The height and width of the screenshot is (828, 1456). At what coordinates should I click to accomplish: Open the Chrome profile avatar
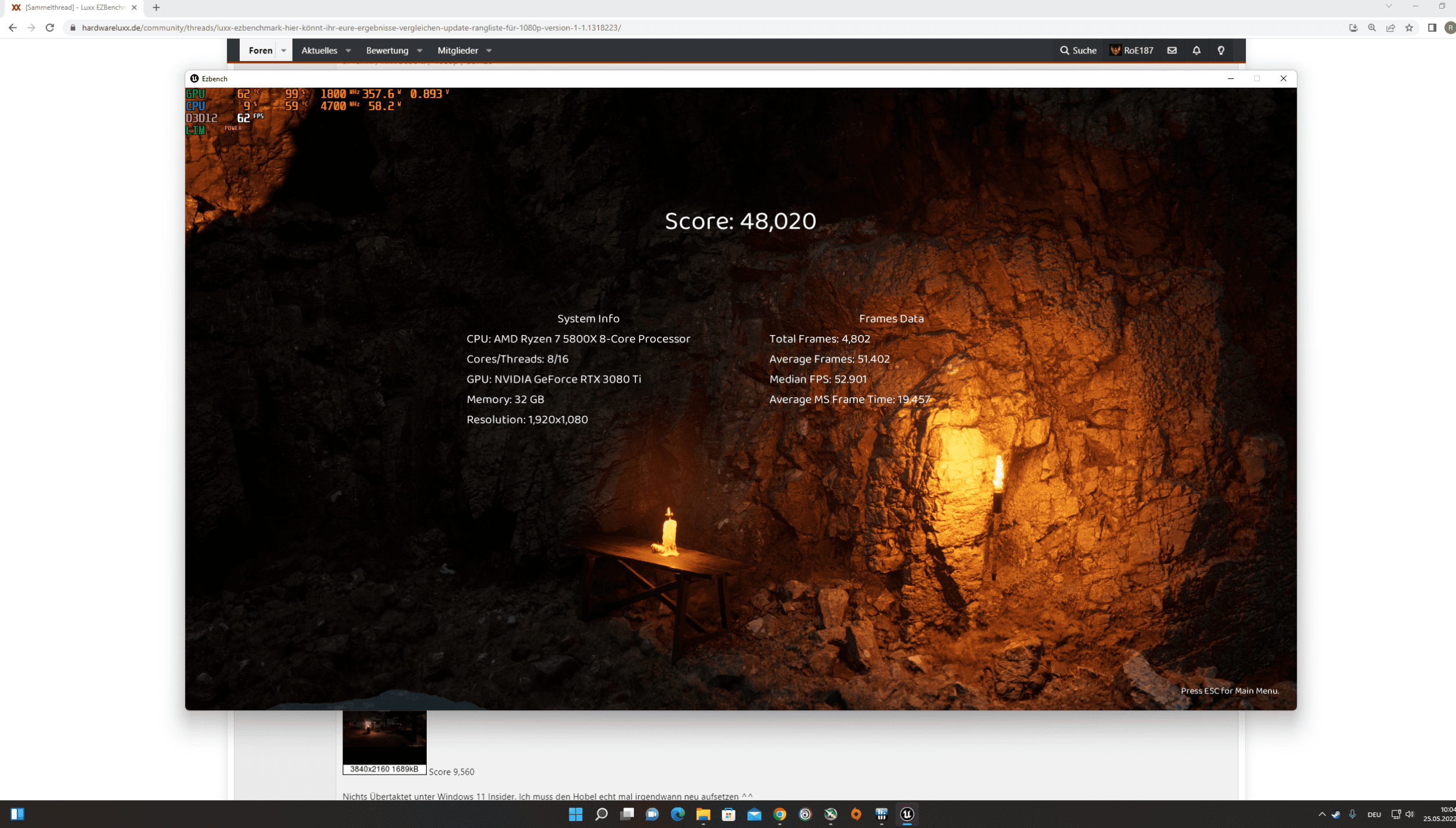(x=1450, y=27)
